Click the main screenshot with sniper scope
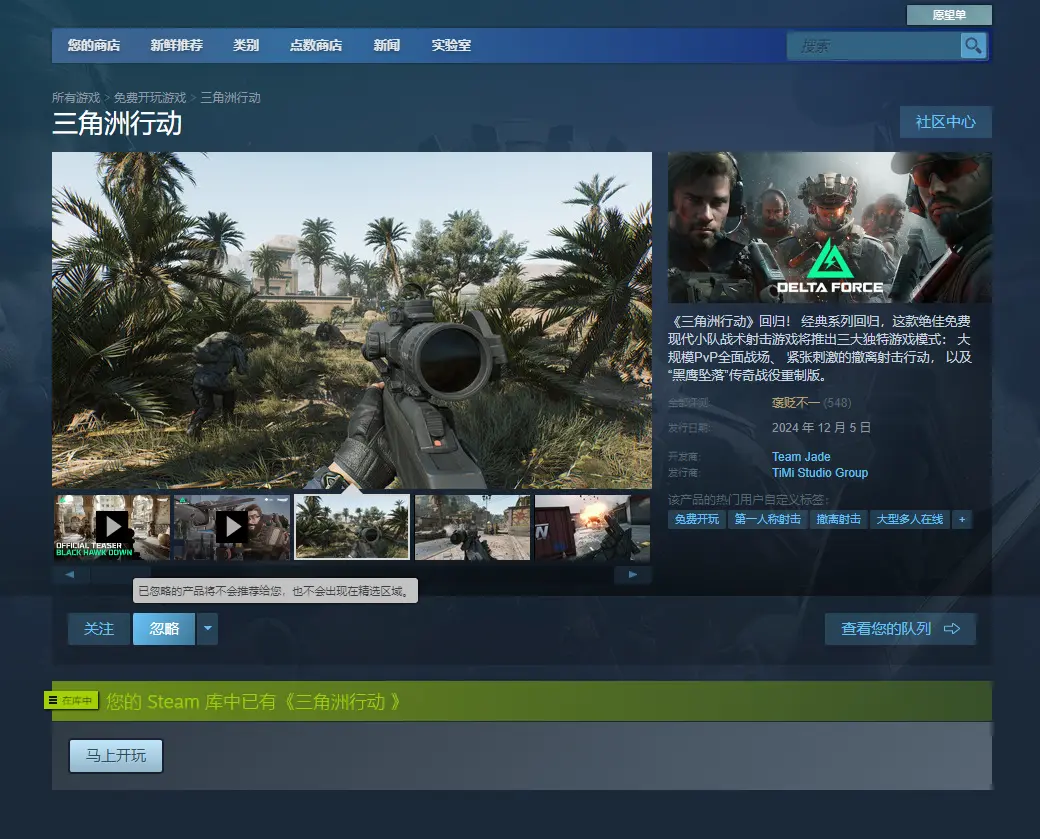This screenshot has height=839, width=1040. [352, 320]
